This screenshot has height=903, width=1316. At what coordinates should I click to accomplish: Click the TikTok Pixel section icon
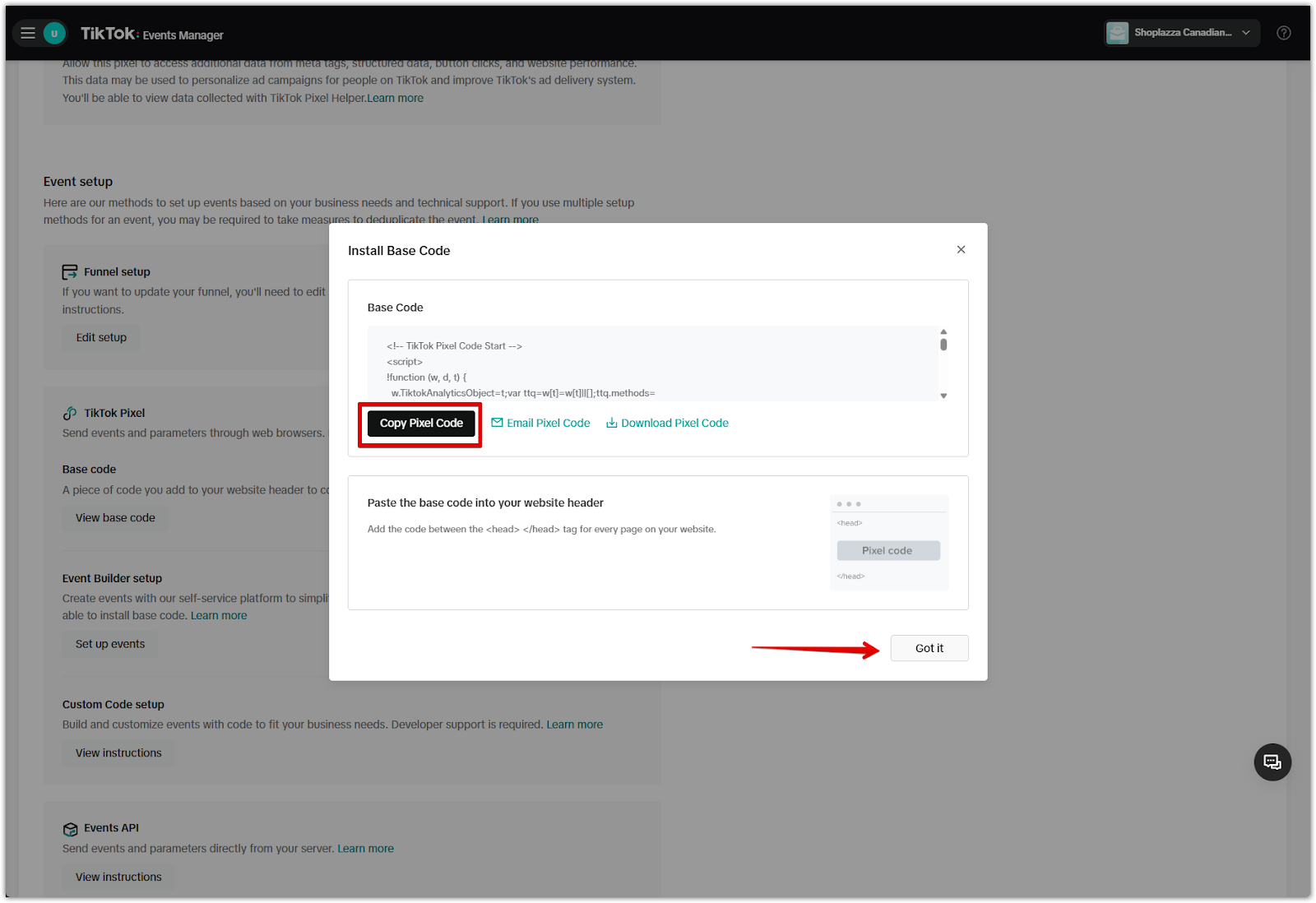click(x=70, y=413)
